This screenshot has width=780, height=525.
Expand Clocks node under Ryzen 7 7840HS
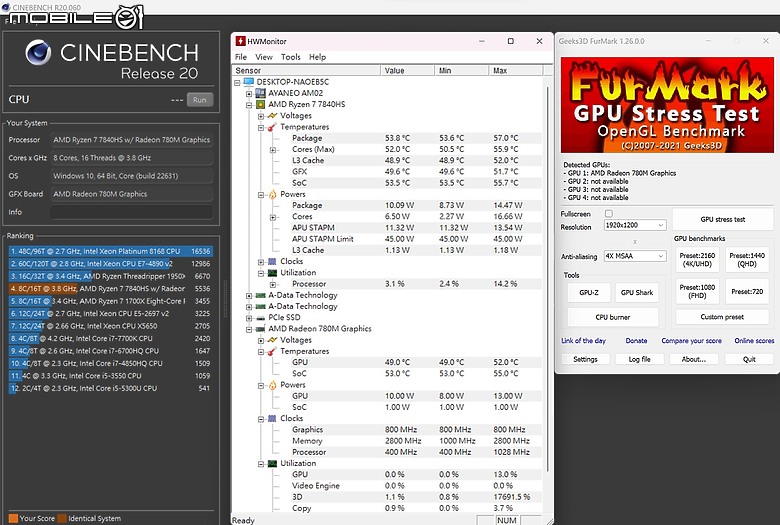(261, 262)
